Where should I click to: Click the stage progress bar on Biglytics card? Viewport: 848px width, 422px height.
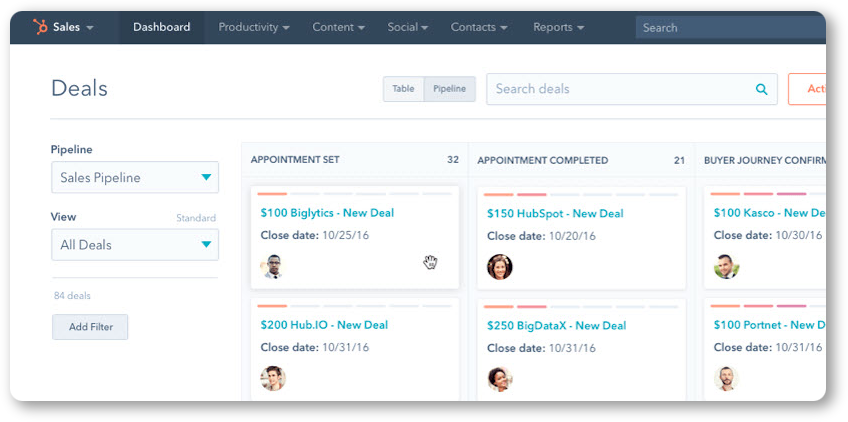click(355, 194)
